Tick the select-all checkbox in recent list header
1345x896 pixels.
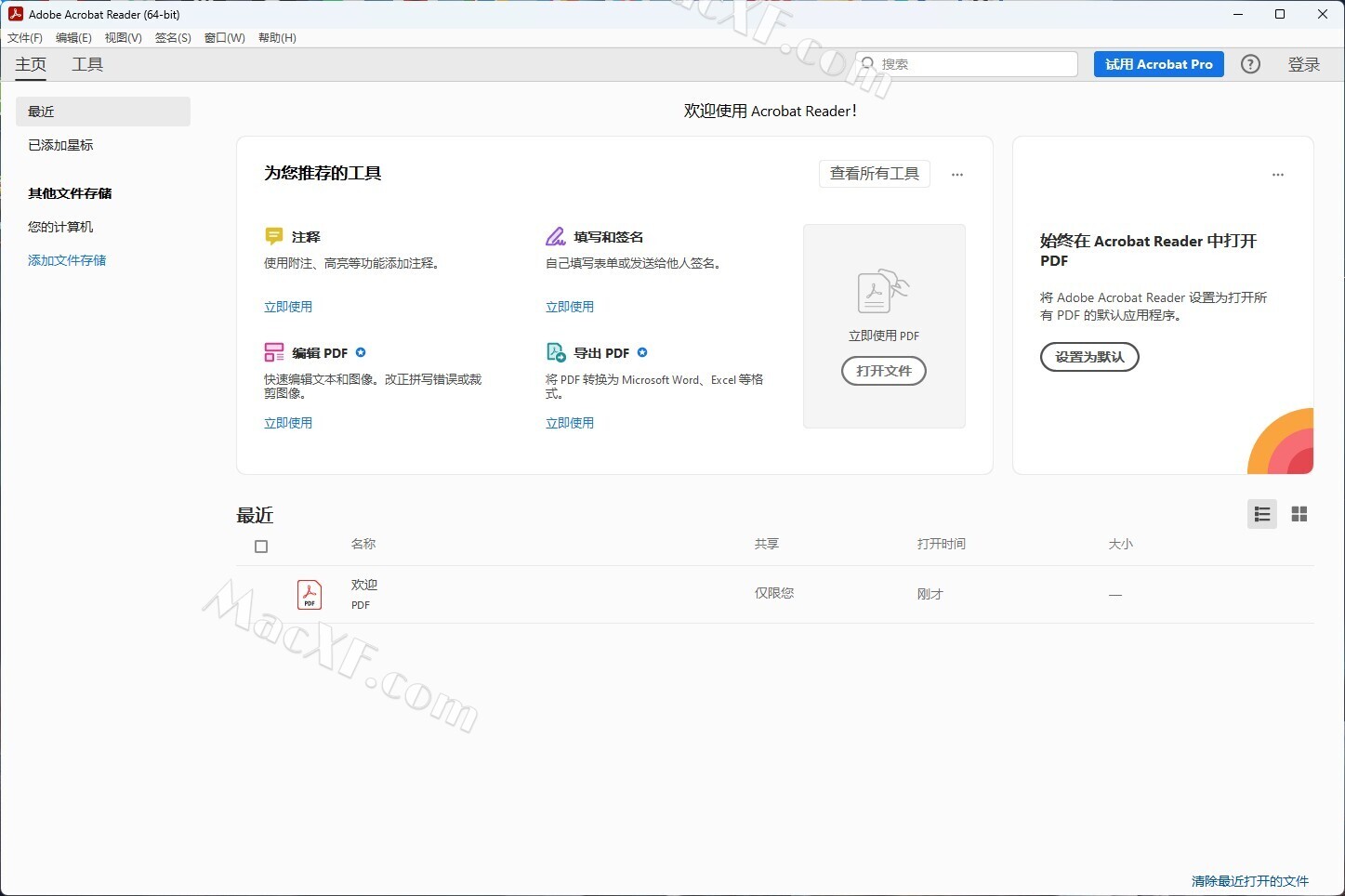click(x=261, y=547)
